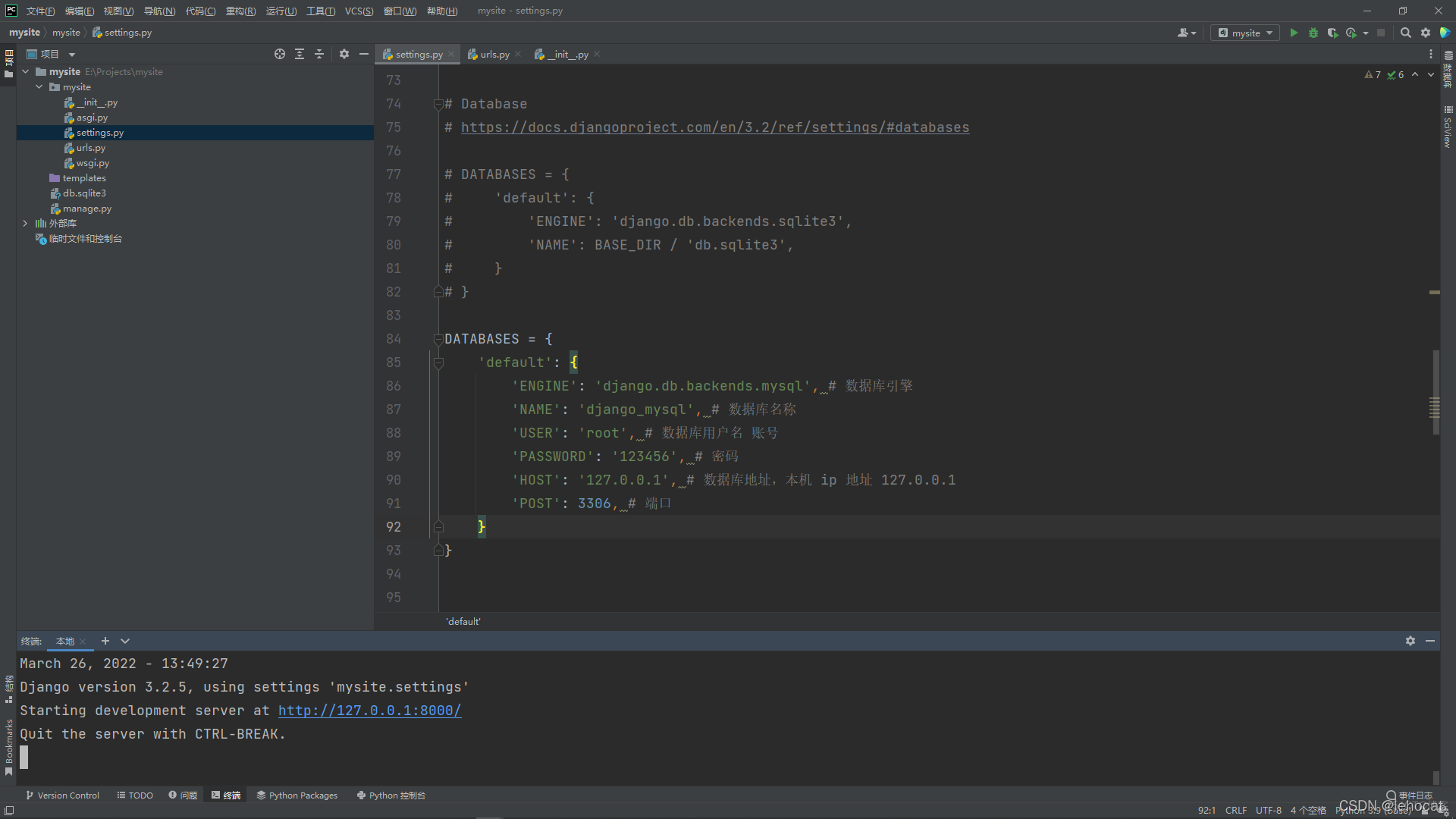The width and height of the screenshot is (1456, 819).
Task: Fold the Database comment block line 74
Action: (438, 104)
